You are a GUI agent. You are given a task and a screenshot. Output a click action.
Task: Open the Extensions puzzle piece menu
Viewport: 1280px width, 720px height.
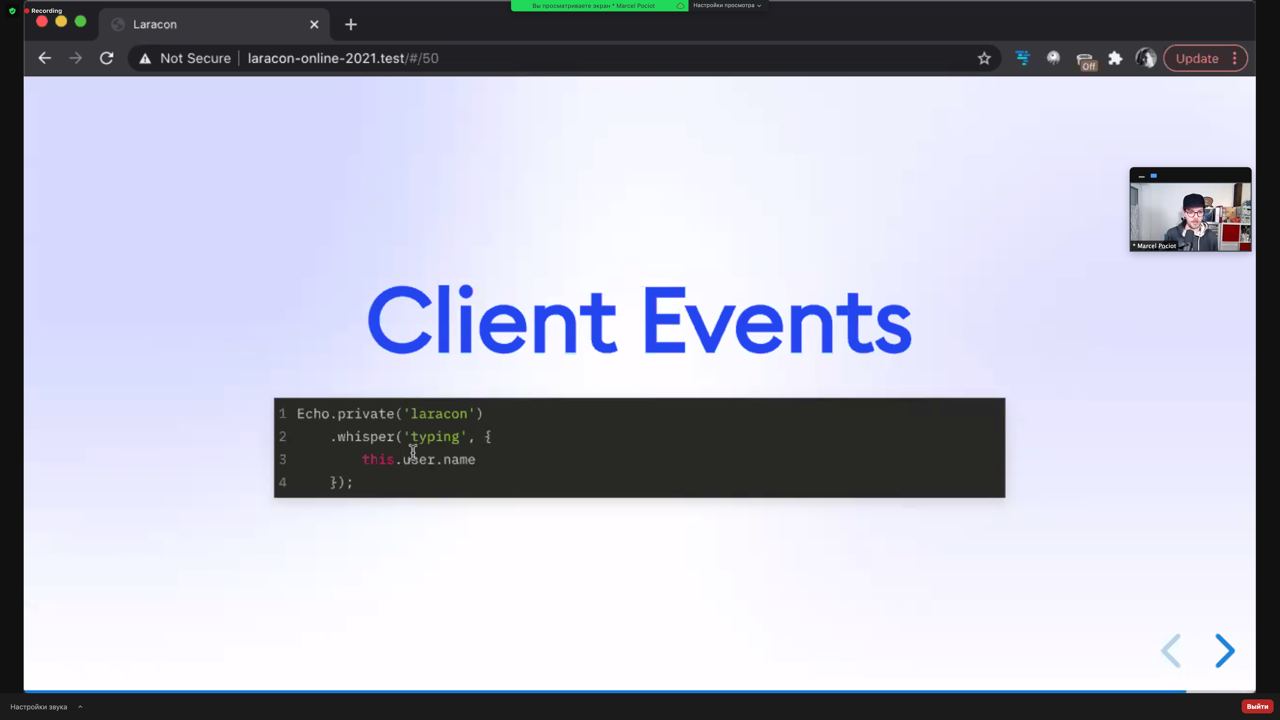coord(1115,58)
